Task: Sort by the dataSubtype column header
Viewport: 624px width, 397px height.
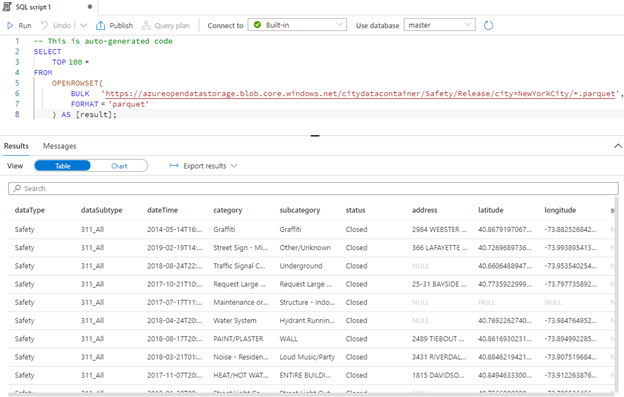Action: (x=101, y=210)
